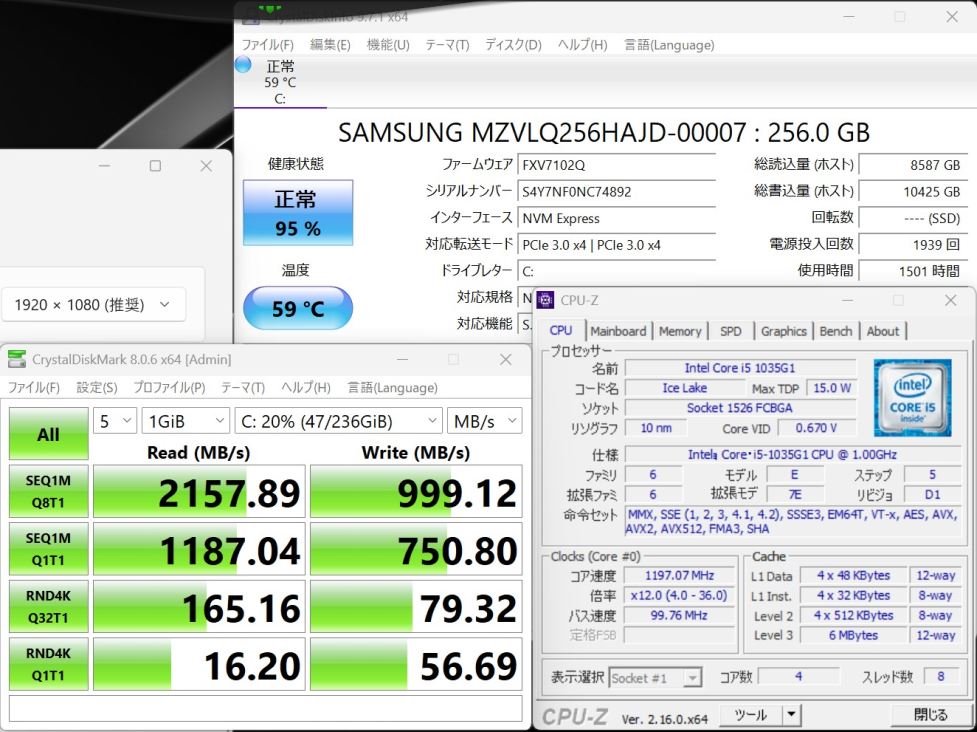Viewport: 977px width, 732px height.
Task: Click the 59 °C temperature indicator
Action: click(298, 309)
